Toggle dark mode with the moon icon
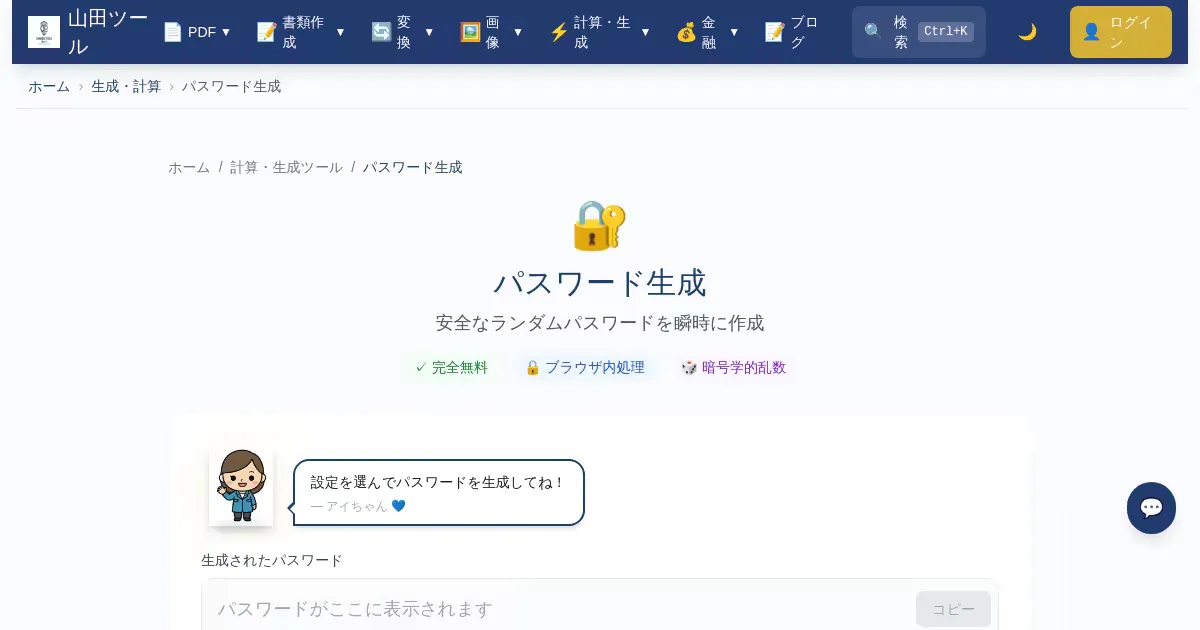The width and height of the screenshot is (1200, 630). (x=1027, y=32)
